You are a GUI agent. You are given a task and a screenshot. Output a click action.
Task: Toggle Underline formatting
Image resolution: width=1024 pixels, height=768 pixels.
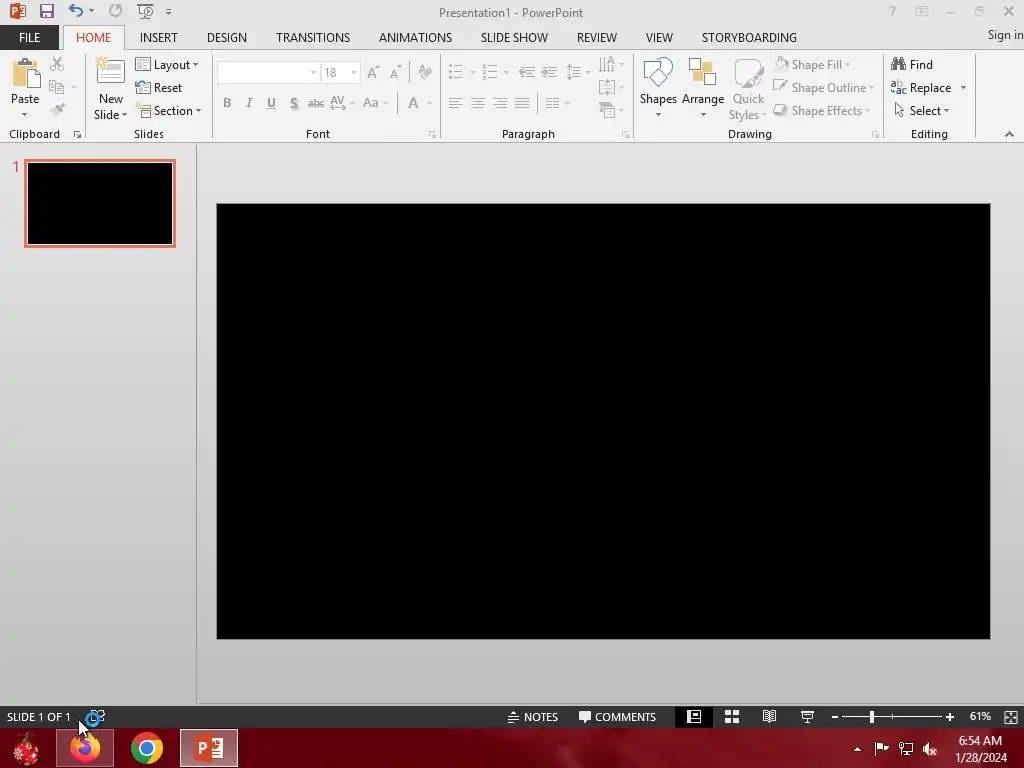pyautogui.click(x=271, y=103)
